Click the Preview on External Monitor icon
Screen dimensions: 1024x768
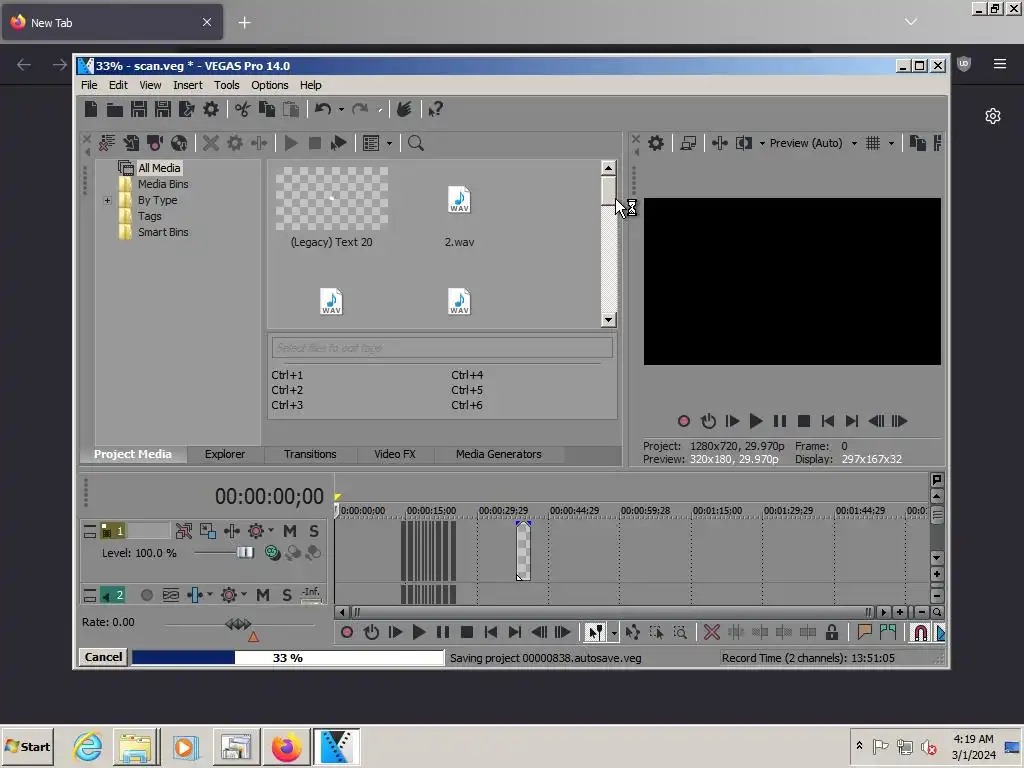click(x=688, y=143)
